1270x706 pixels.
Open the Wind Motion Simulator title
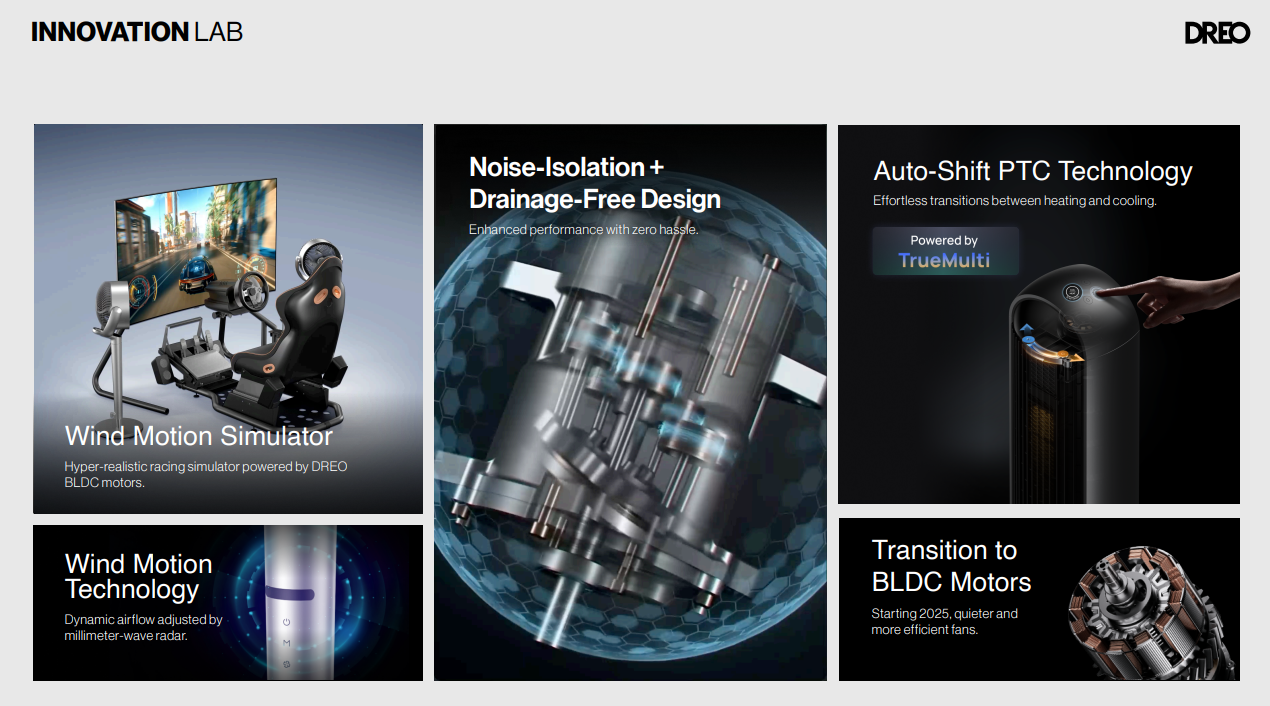coord(198,436)
